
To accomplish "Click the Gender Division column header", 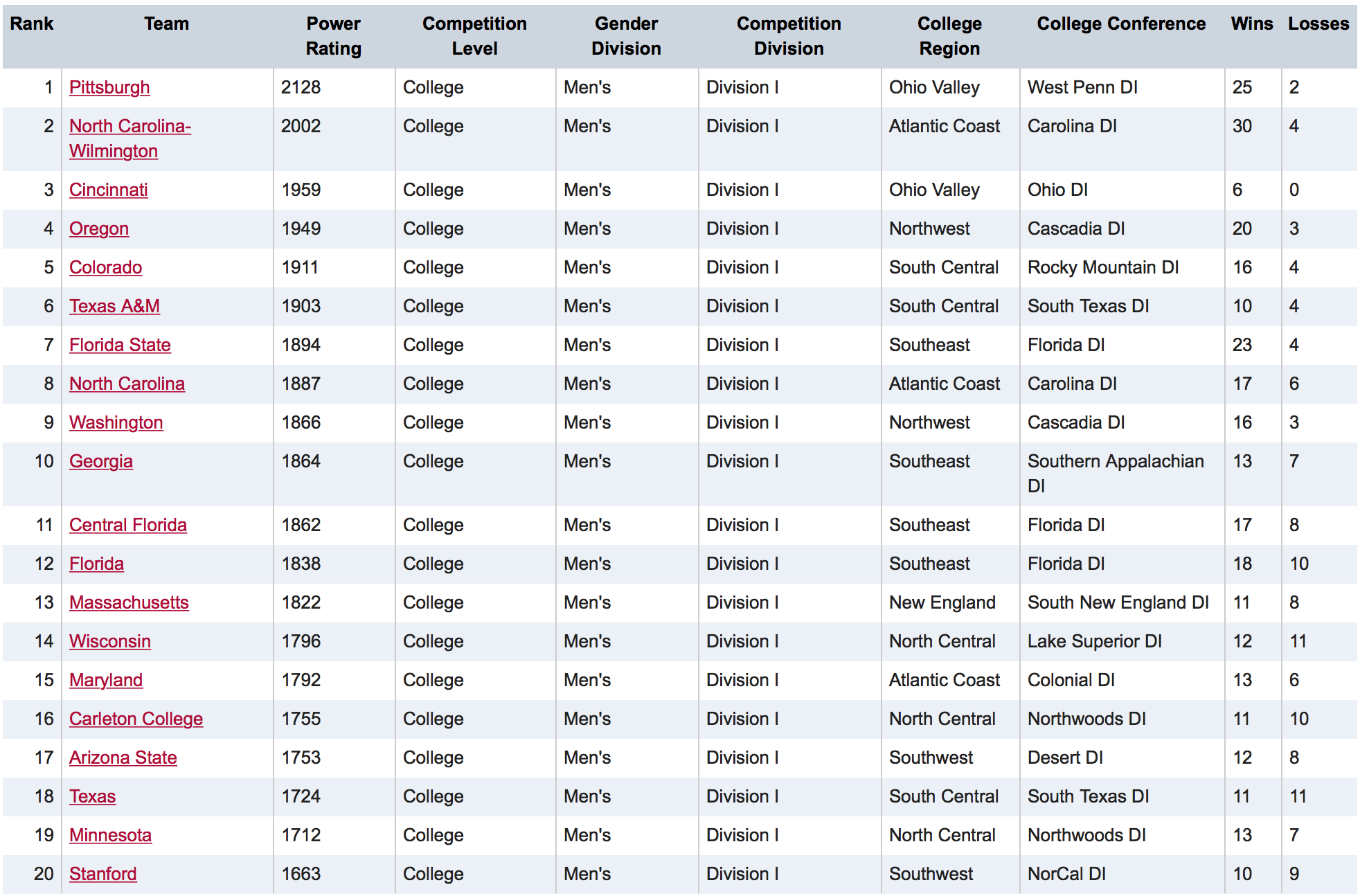I will click(627, 36).
